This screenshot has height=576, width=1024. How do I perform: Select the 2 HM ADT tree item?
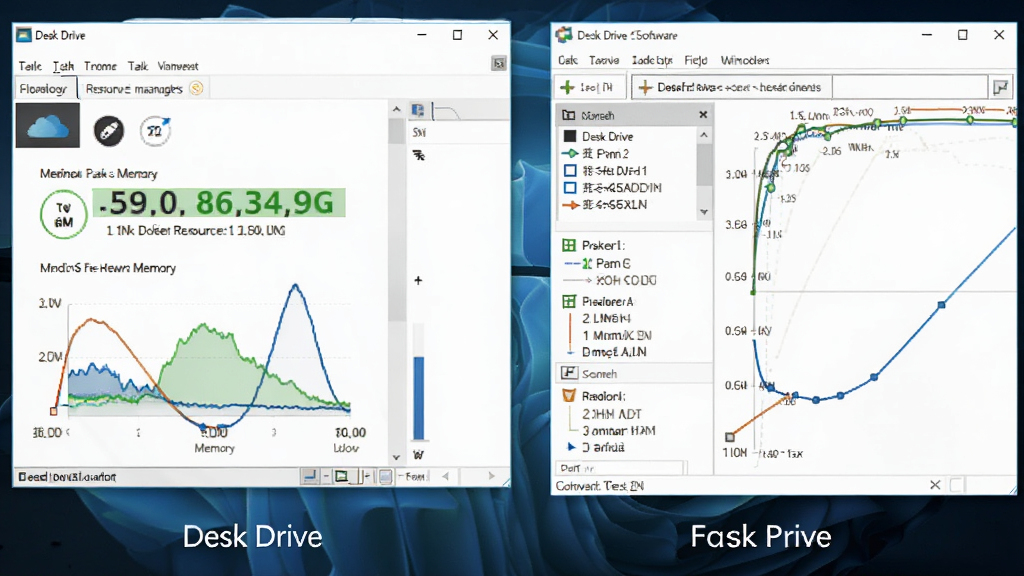[x=612, y=414]
